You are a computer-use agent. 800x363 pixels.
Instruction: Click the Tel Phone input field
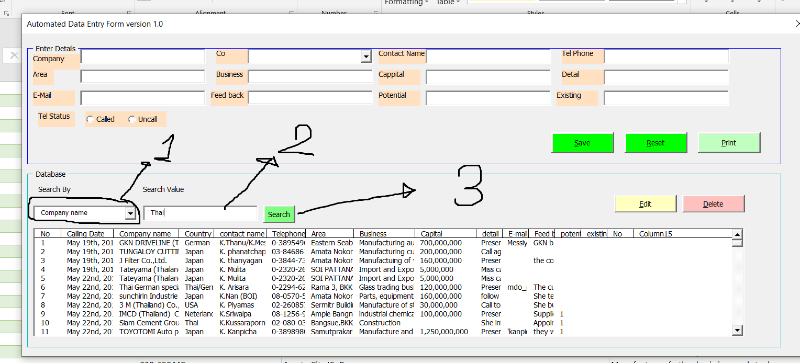666,57
